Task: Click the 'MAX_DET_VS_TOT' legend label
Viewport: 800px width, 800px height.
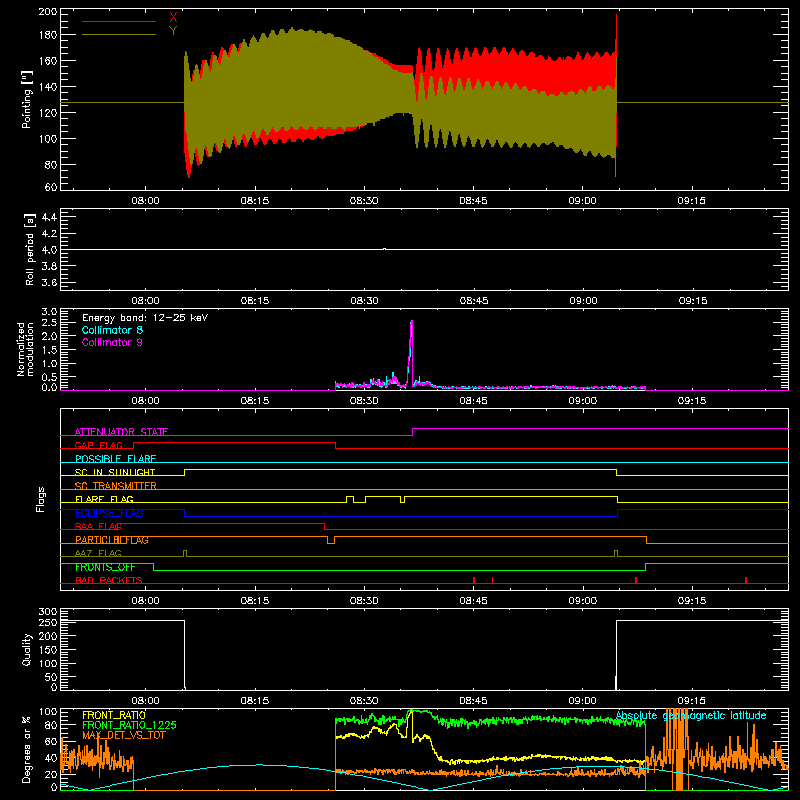Action: pyautogui.click(x=122, y=735)
